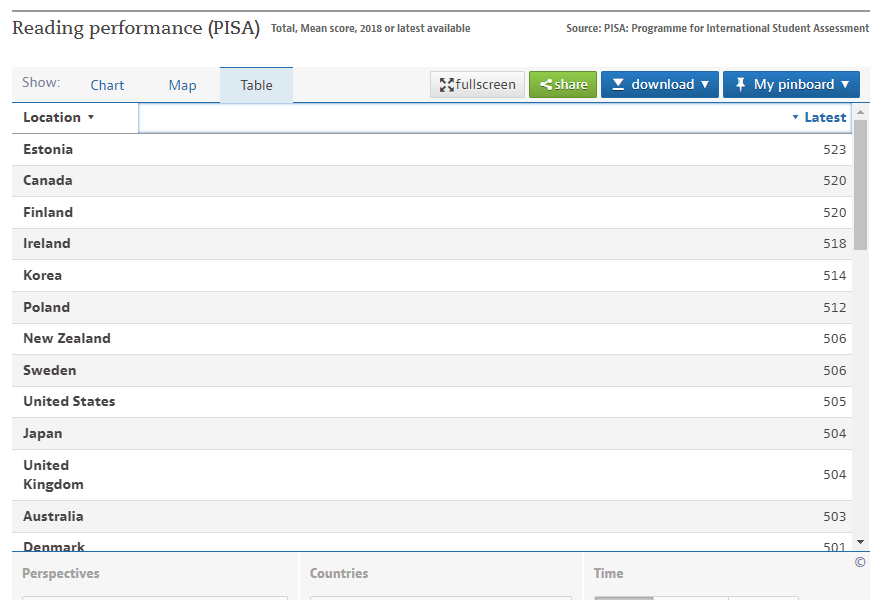The width and height of the screenshot is (881, 600).
Task: Open the My pinboard dropdown
Action: [791, 84]
